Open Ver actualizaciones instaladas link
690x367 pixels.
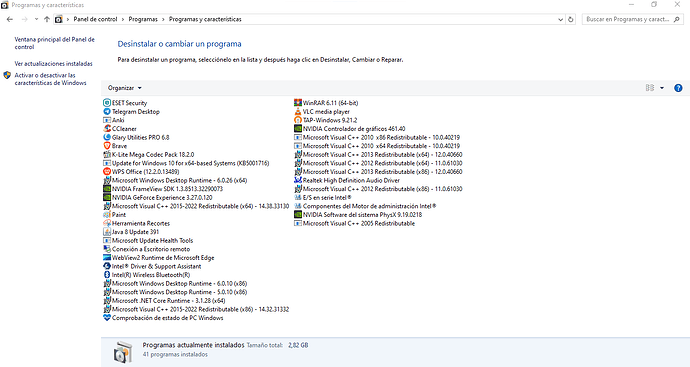[54, 64]
